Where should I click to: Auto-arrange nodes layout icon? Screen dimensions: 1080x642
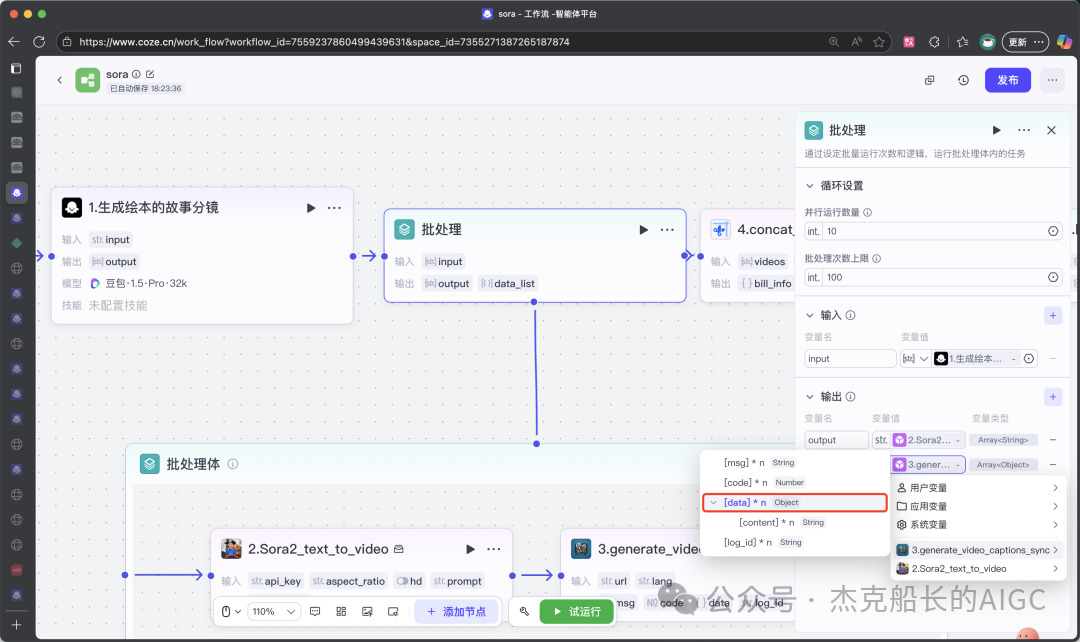point(341,612)
